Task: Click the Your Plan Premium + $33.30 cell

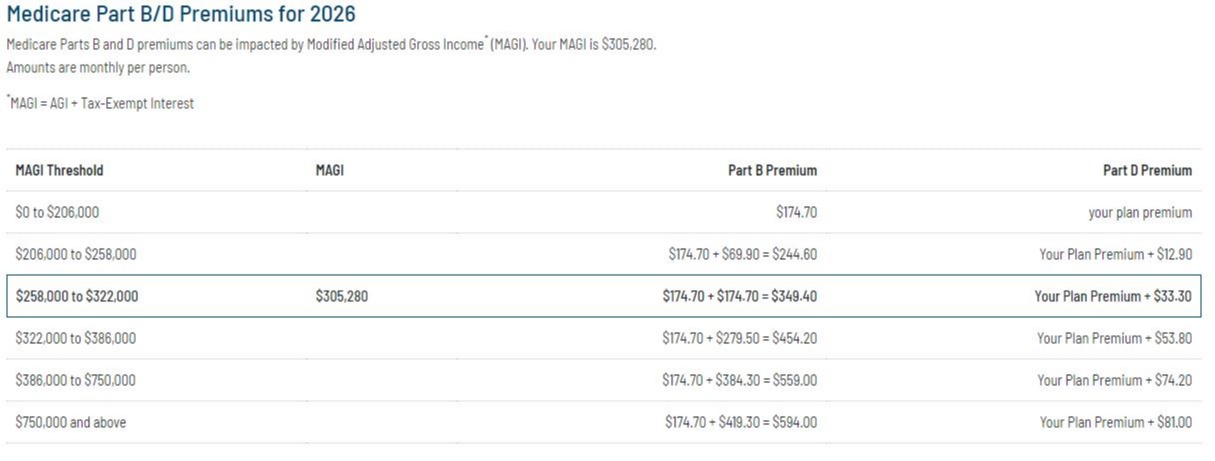Action: point(1113,296)
